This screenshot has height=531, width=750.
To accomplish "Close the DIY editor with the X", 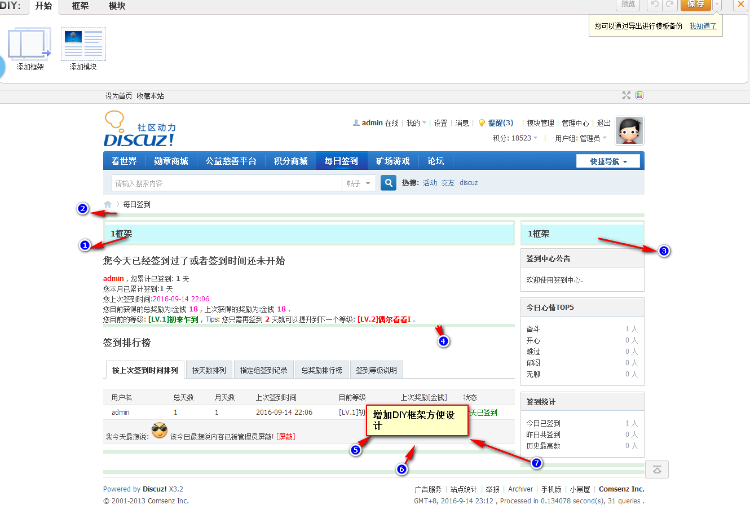I will [x=740, y=4].
